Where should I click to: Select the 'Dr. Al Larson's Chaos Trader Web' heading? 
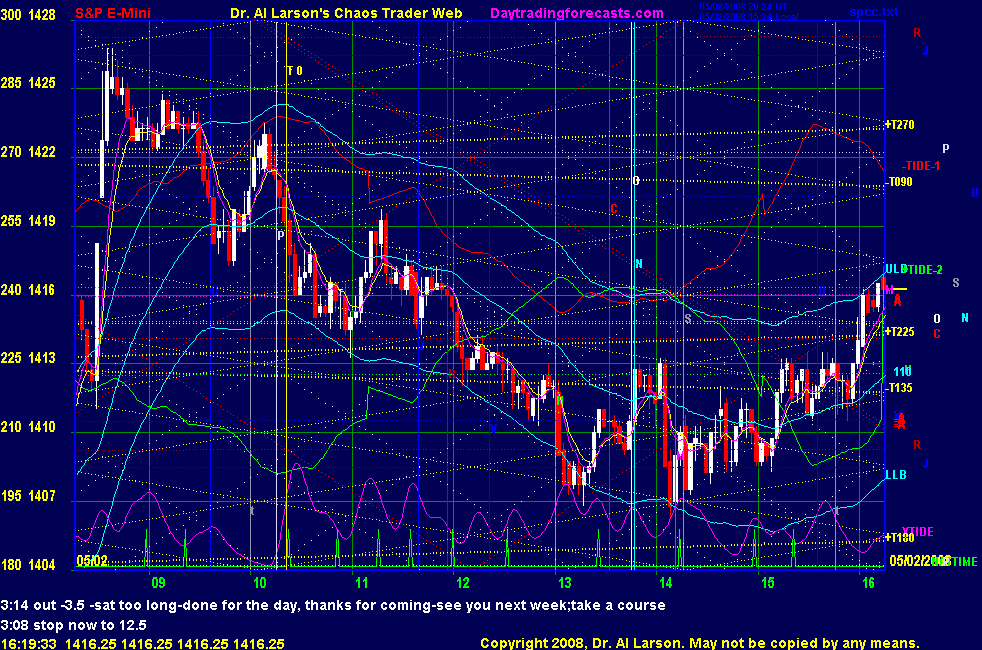coord(346,13)
